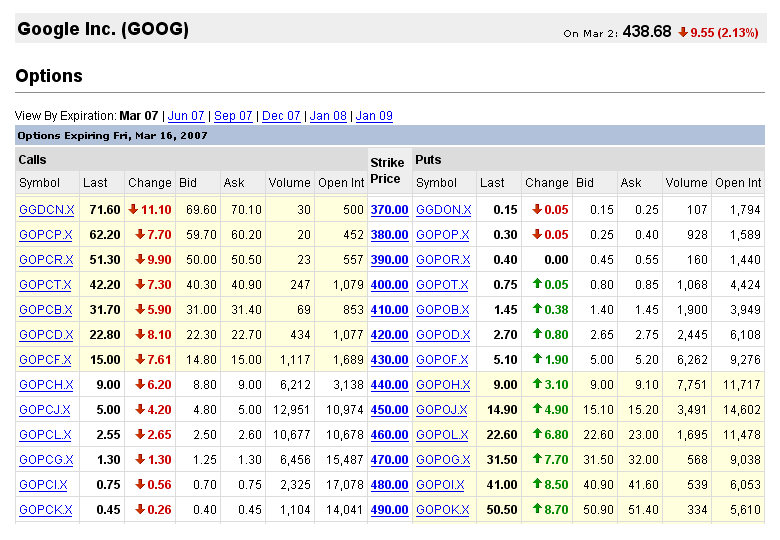Image resolution: width=780 pixels, height=540 pixels.
Task: Click the Options Expiring Fri, Mar 16, 2007 bar
Action: coord(390,135)
